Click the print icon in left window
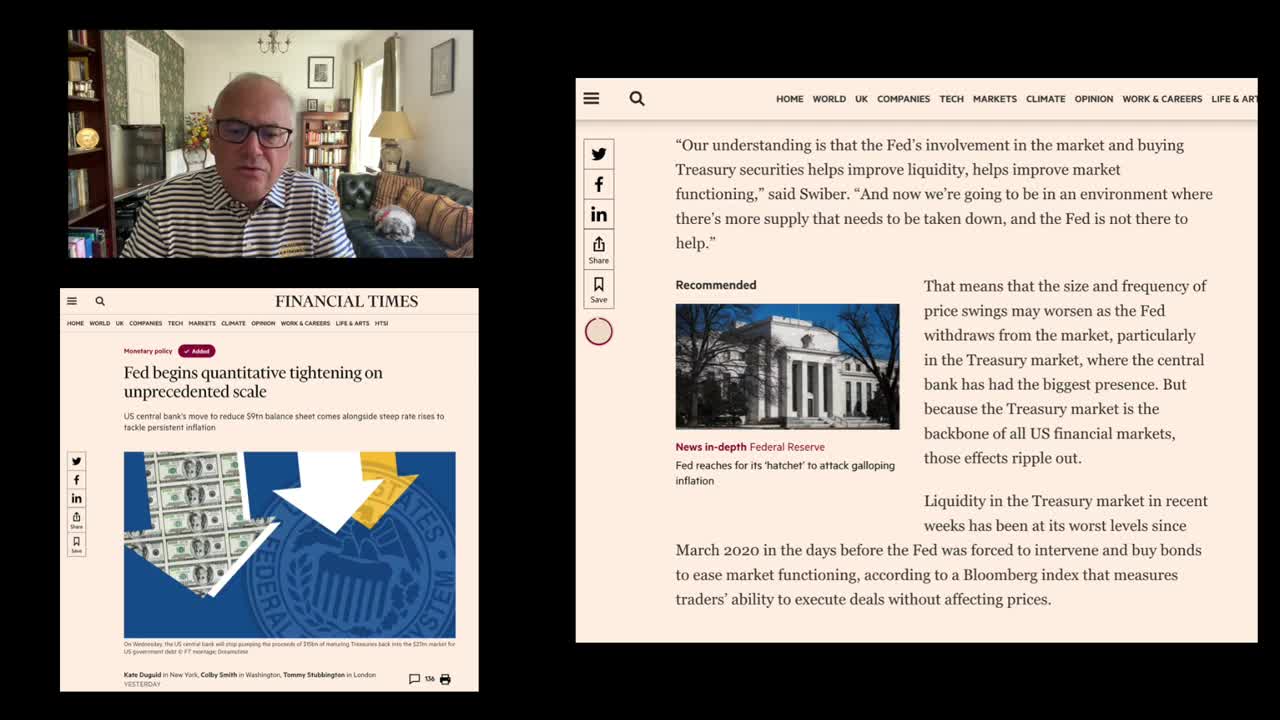The image size is (1280, 720). pos(445,679)
